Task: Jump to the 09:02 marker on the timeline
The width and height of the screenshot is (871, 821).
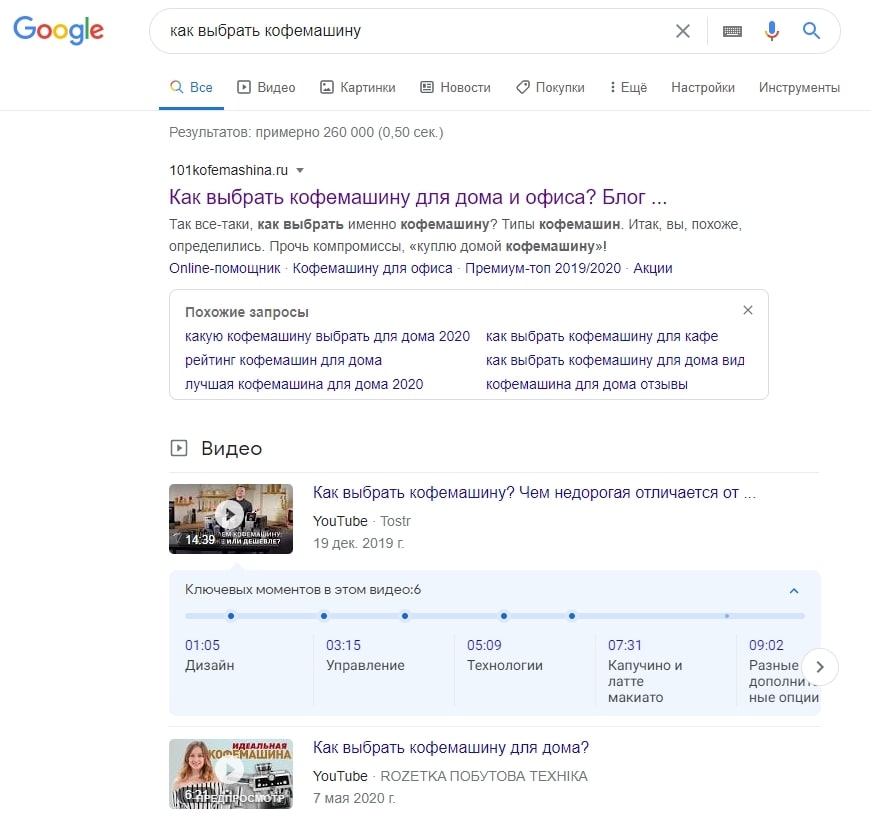Action: pyautogui.click(x=572, y=616)
